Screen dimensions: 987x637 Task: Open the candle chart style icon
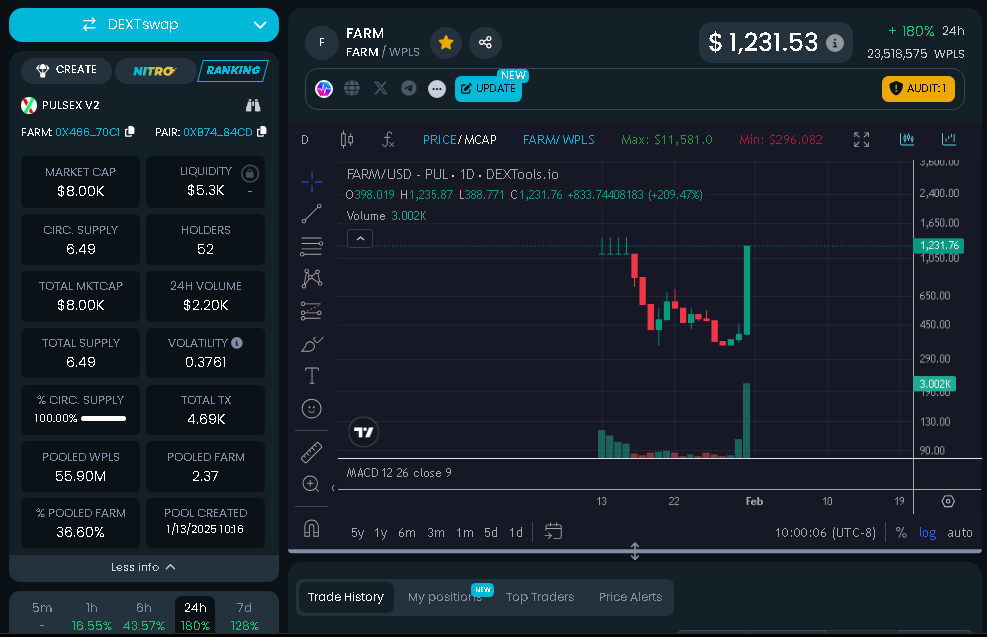pyautogui.click(x=347, y=139)
